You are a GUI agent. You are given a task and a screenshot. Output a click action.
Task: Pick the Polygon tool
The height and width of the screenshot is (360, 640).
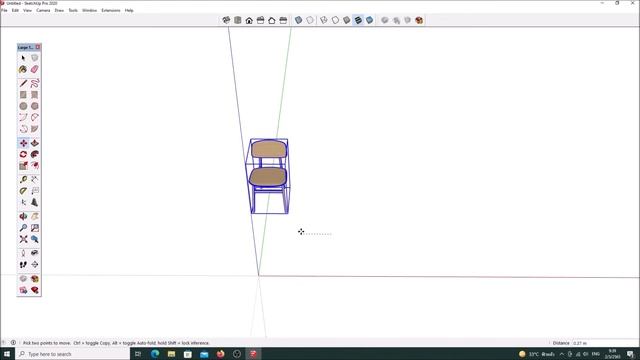[x=35, y=106]
